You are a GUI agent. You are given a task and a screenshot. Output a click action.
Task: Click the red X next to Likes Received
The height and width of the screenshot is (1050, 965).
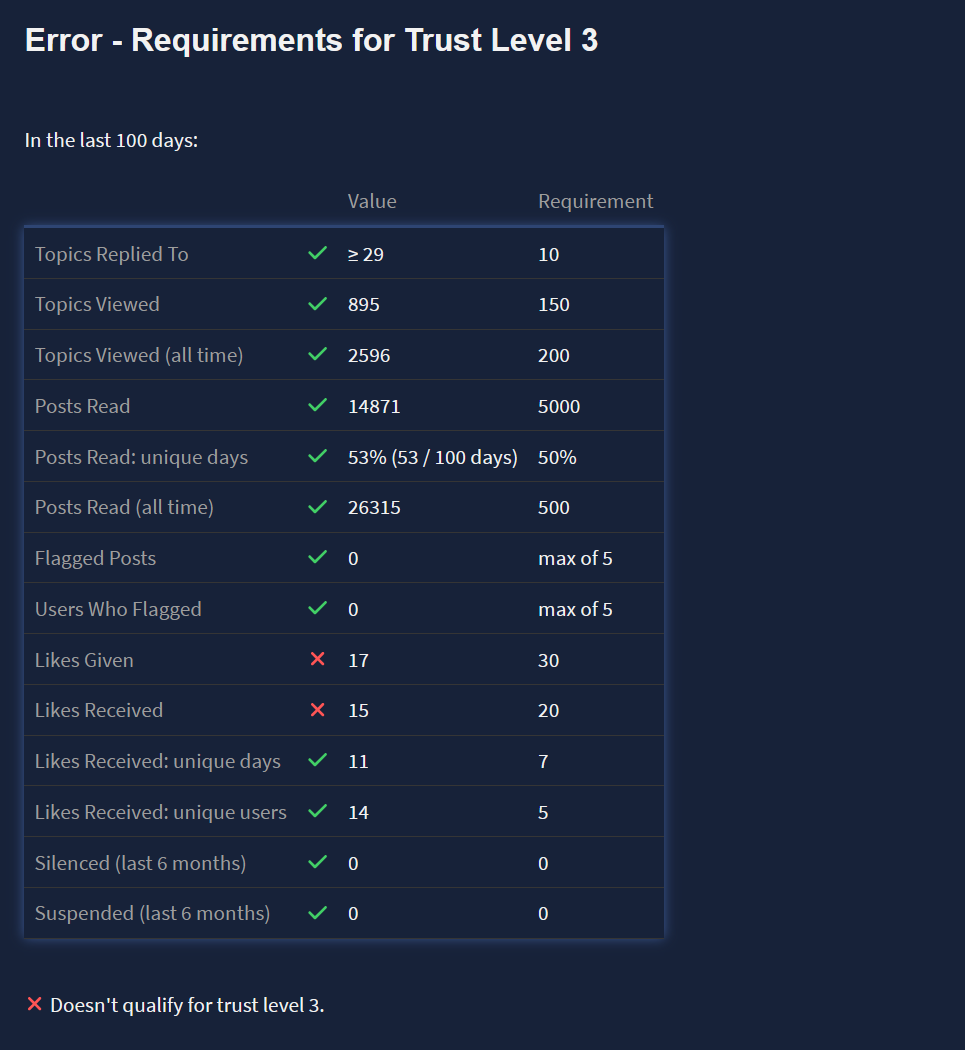point(317,710)
